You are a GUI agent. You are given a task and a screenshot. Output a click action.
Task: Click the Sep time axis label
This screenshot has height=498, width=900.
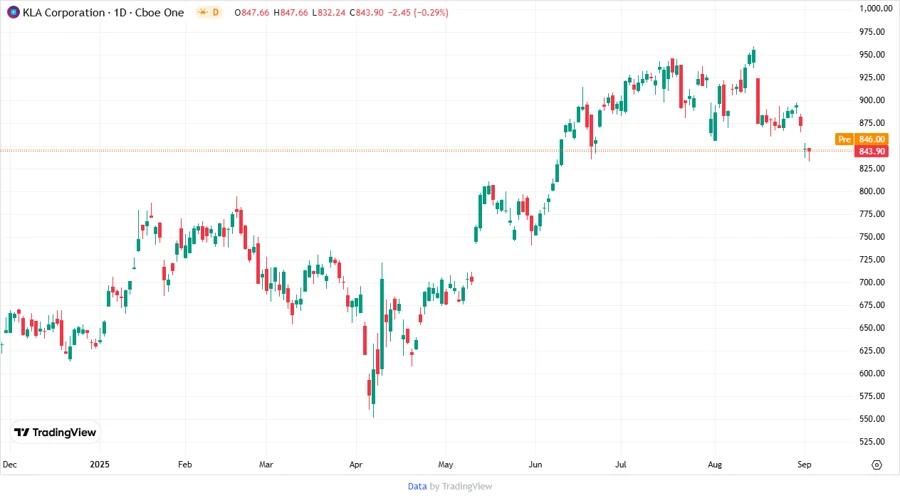click(804, 464)
